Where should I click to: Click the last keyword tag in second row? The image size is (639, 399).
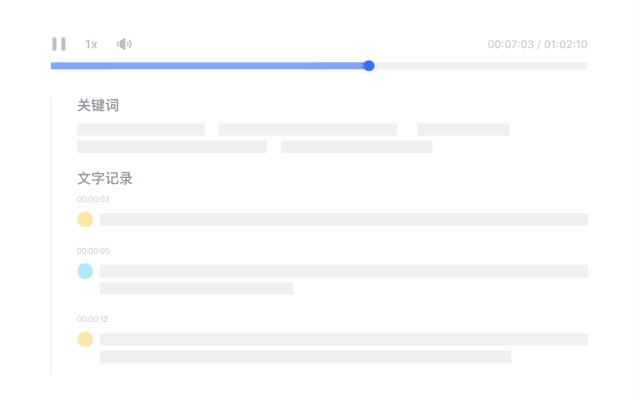tap(357, 147)
